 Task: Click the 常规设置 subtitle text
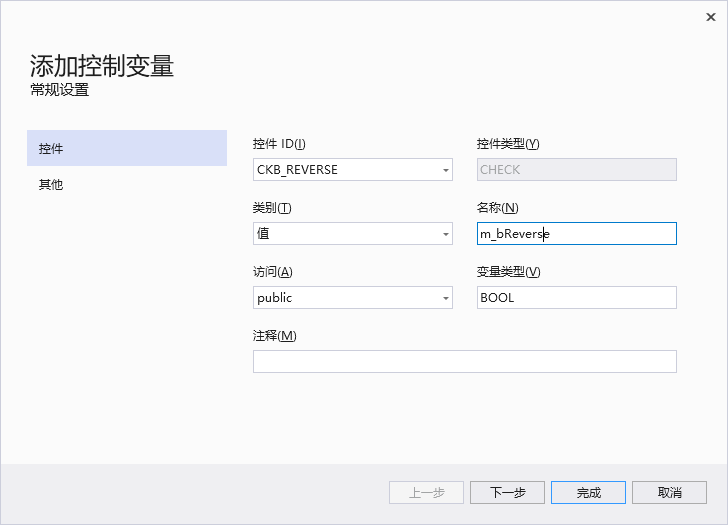pyautogui.click(x=59, y=90)
